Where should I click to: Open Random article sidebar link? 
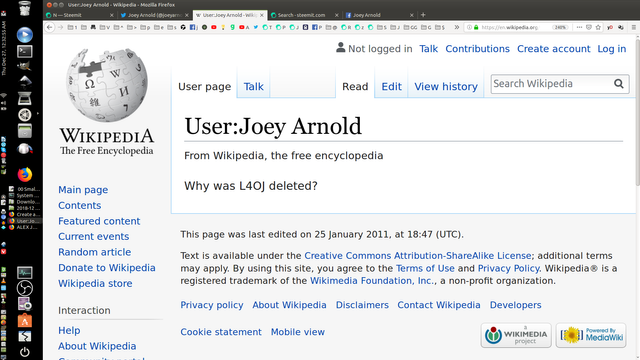pyautogui.click(x=94, y=252)
